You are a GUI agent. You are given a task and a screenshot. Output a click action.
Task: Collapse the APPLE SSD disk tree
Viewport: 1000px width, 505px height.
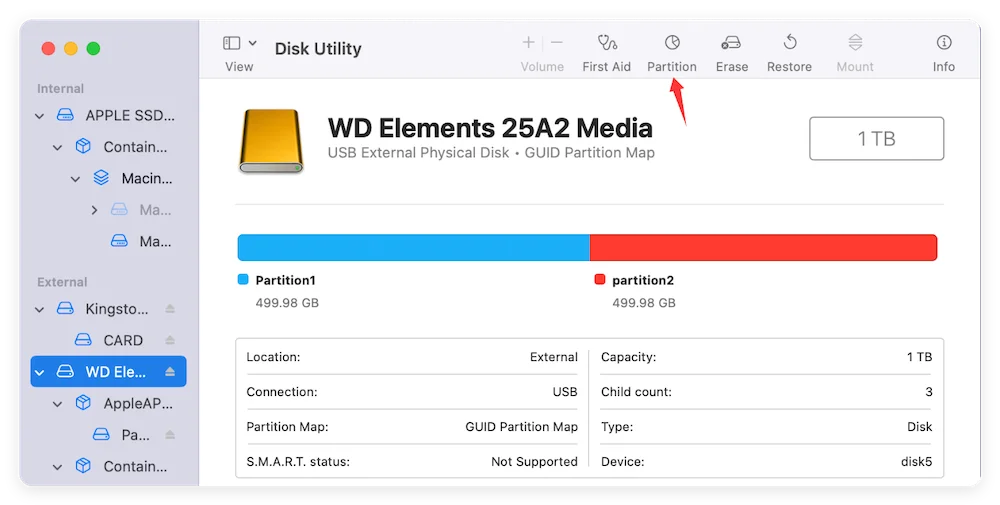click(x=40, y=116)
